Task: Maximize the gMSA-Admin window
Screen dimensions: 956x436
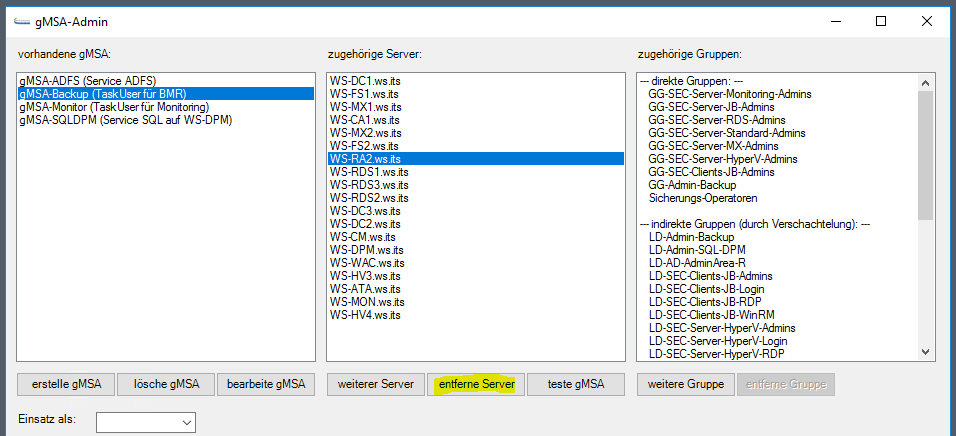Action: [880, 21]
